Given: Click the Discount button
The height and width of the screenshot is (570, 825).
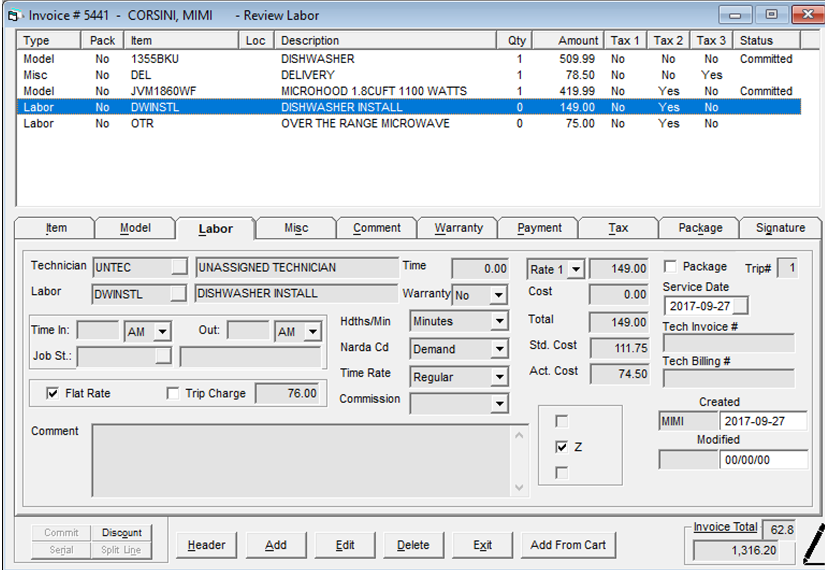Looking at the screenshot, I should click(x=122, y=533).
